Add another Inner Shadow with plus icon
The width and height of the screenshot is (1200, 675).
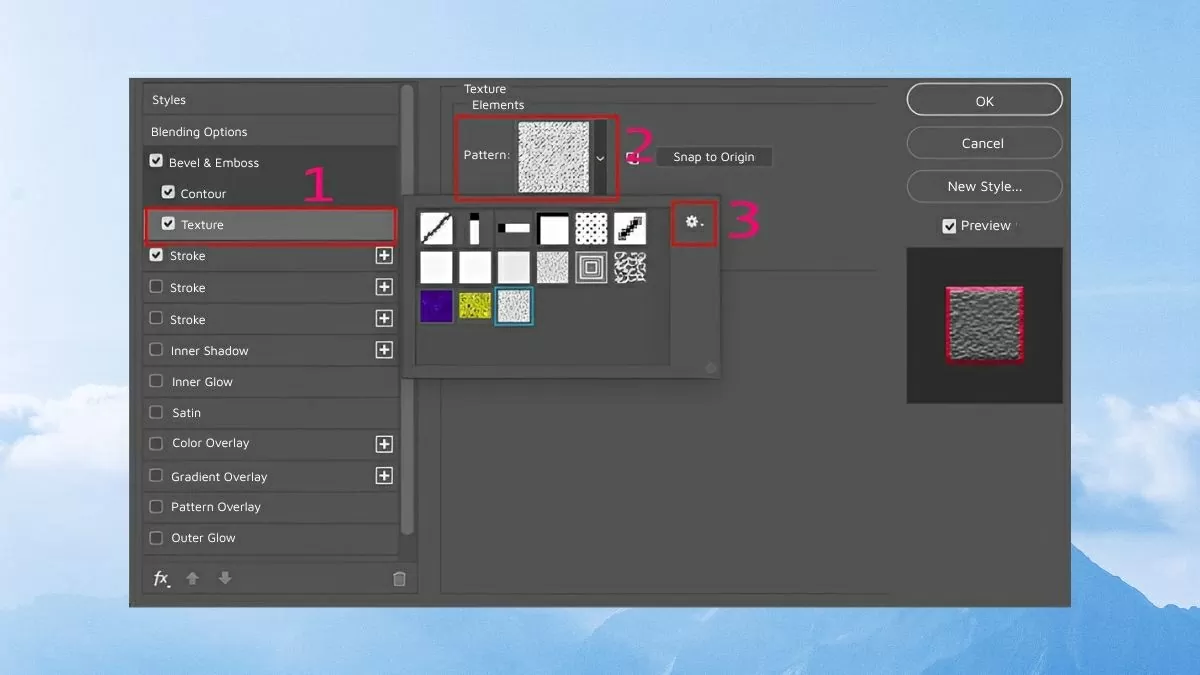(x=384, y=350)
